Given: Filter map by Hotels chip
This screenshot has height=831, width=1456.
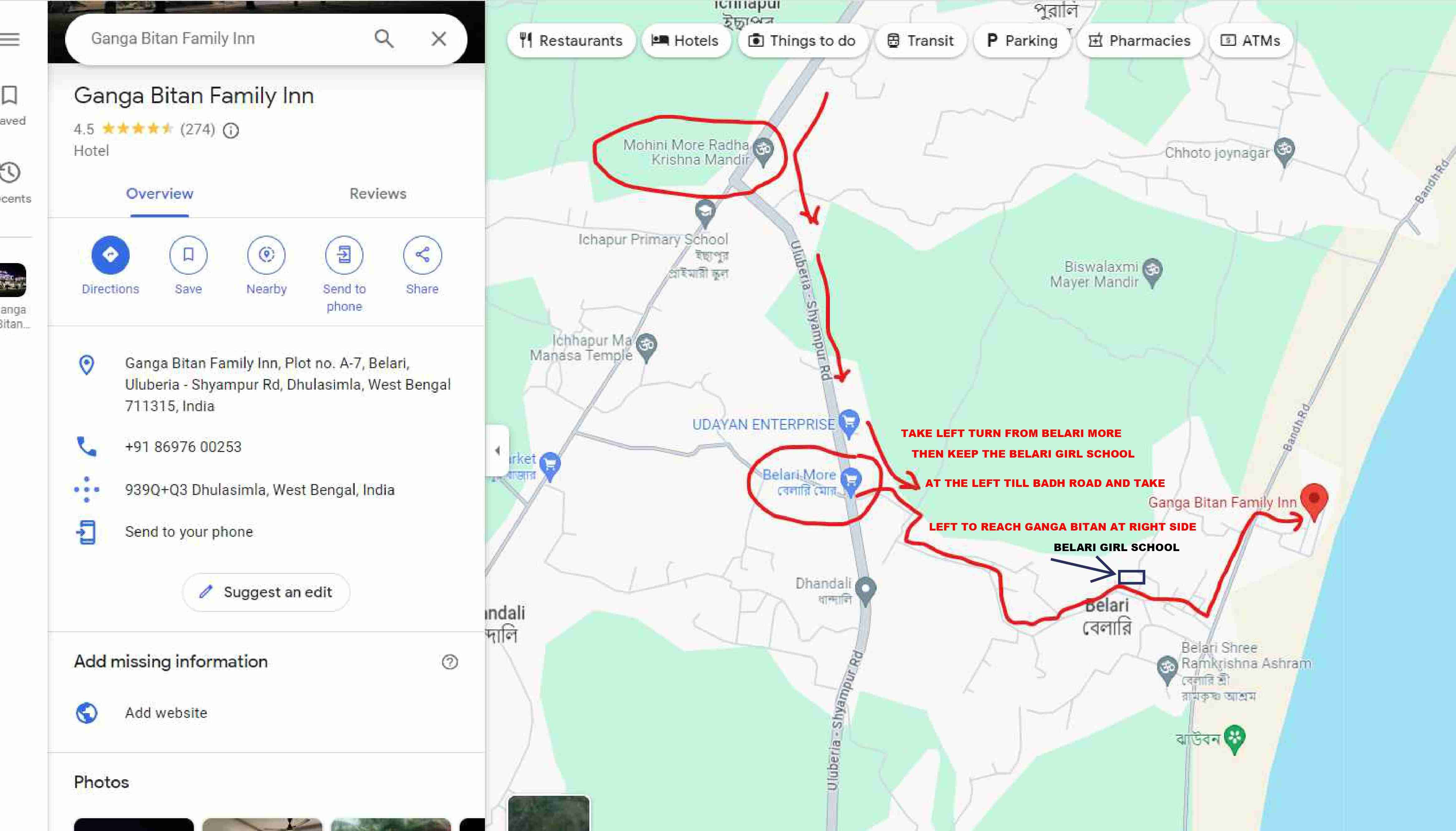Looking at the screenshot, I should [685, 41].
